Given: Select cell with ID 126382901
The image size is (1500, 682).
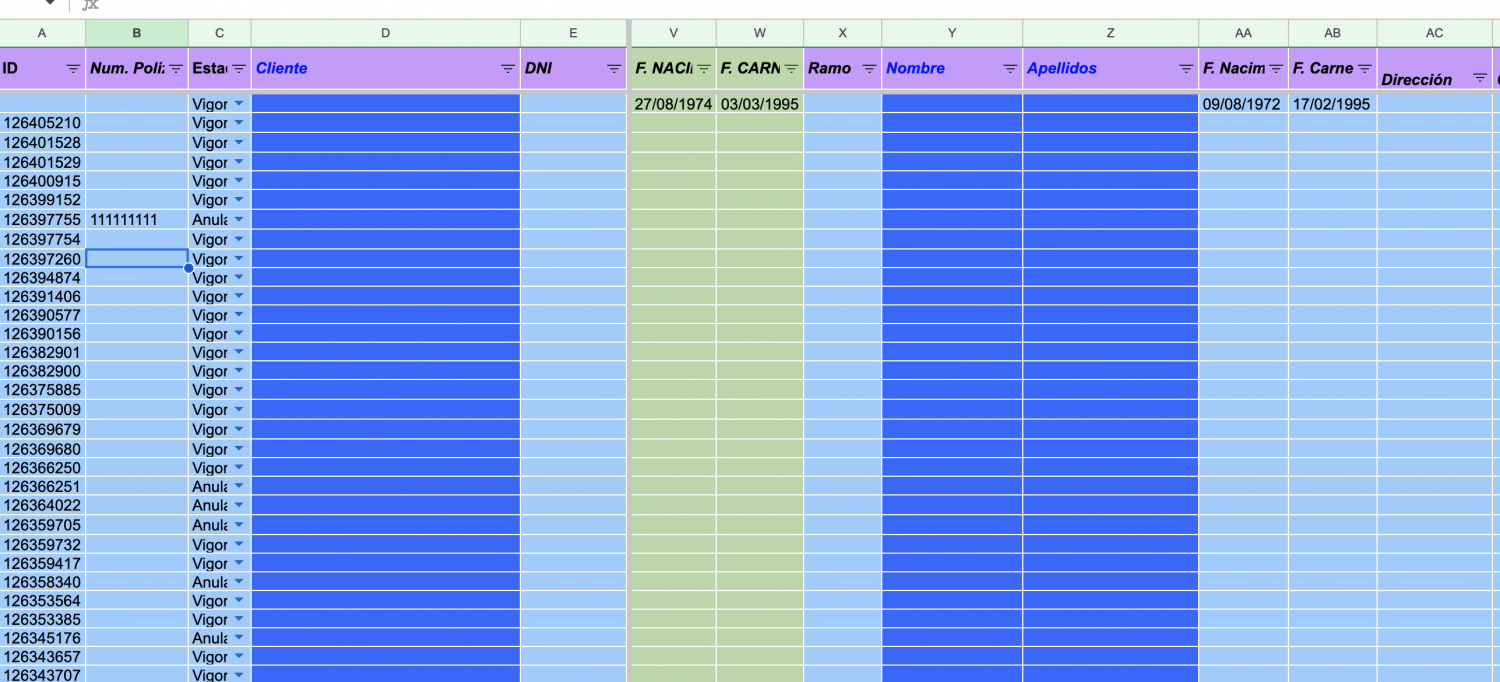Looking at the screenshot, I should point(42,353).
